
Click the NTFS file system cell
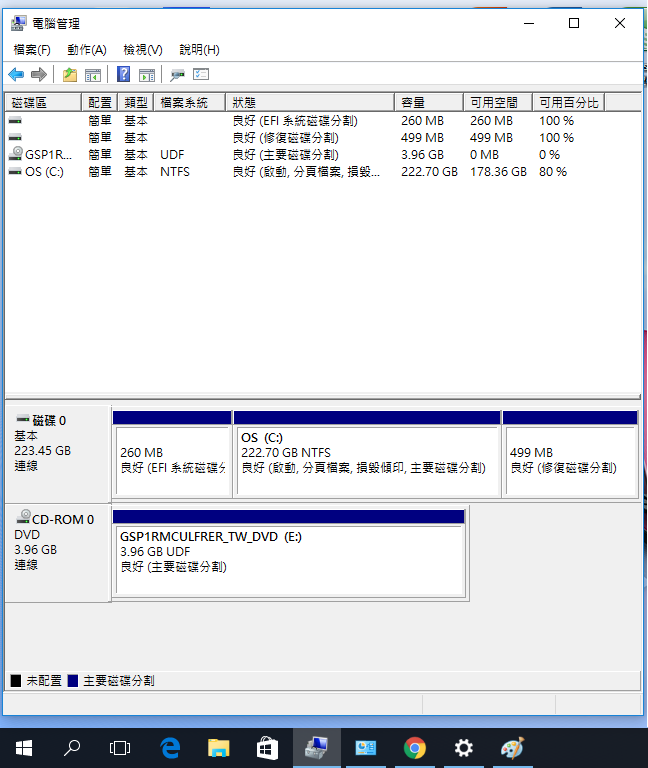(x=175, y=172)
